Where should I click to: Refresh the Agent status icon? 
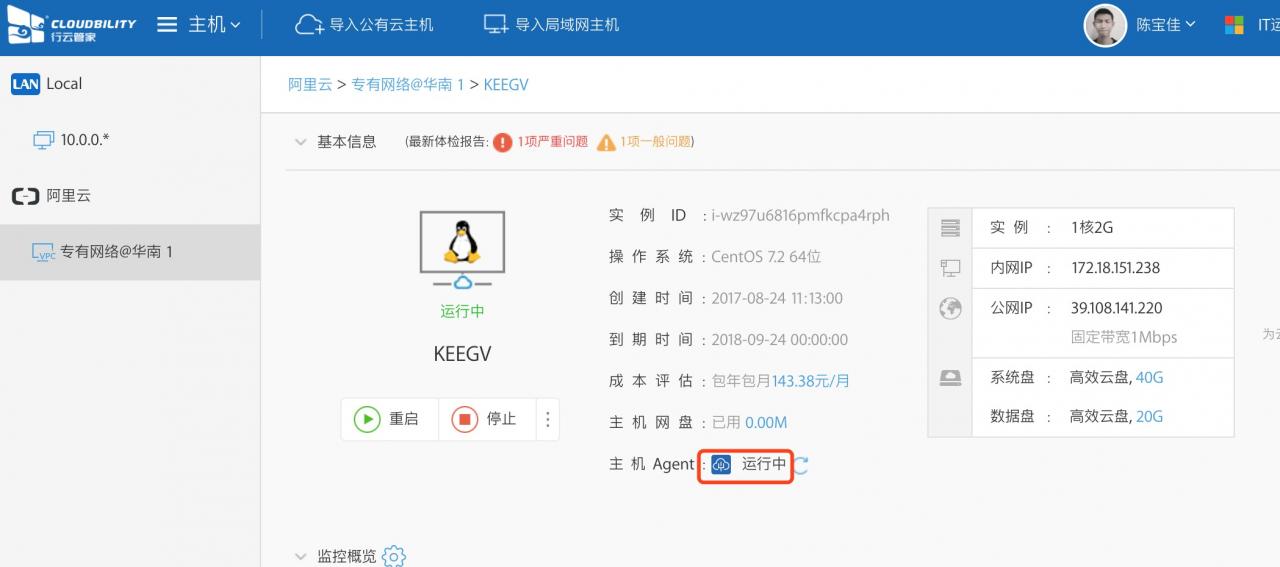point(801,464)
